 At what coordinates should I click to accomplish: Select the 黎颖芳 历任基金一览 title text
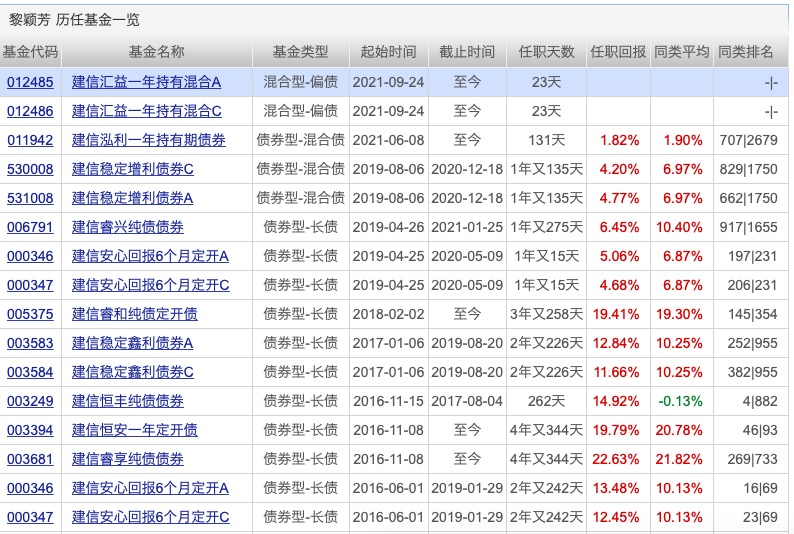pyautogui.click(x=74, y=20)
